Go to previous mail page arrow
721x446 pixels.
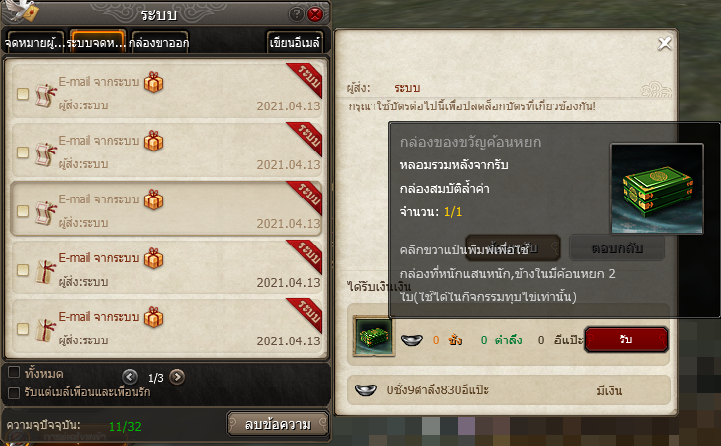tap(130, 377)
